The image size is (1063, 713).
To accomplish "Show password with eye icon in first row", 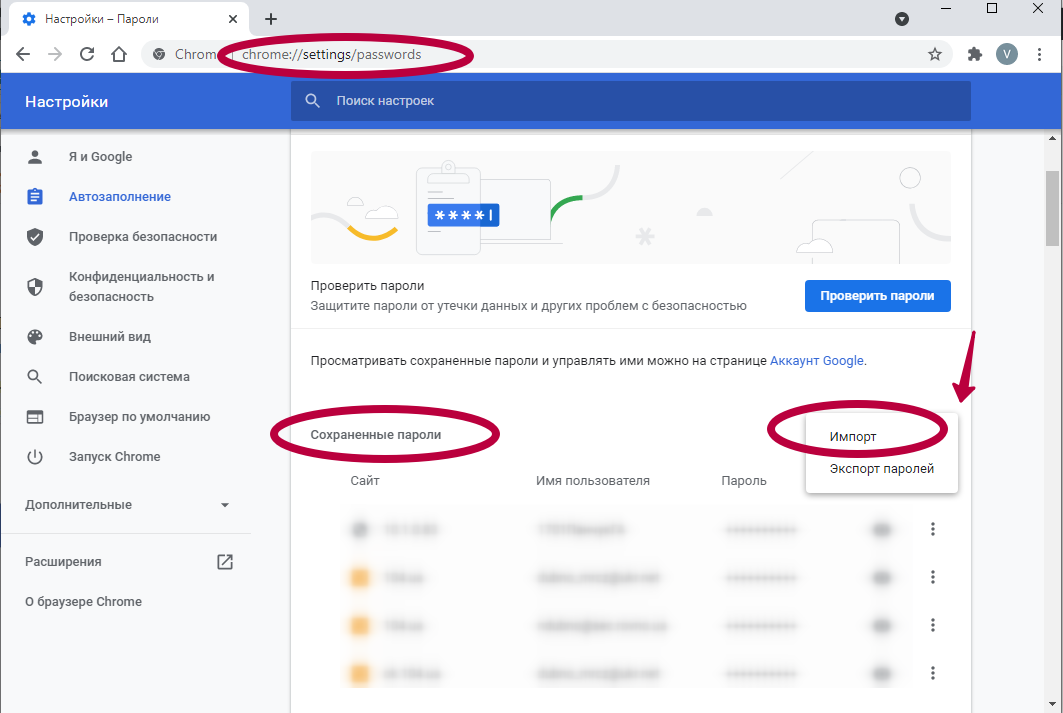I will click(881, 529).
